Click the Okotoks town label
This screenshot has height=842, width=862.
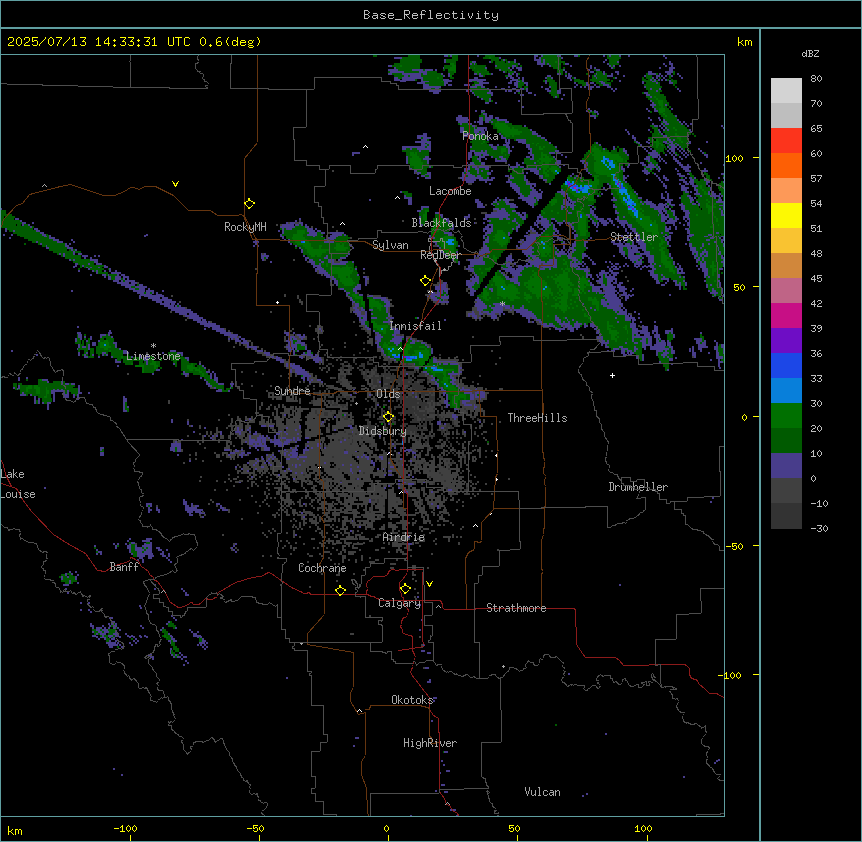tap(412, 700)
